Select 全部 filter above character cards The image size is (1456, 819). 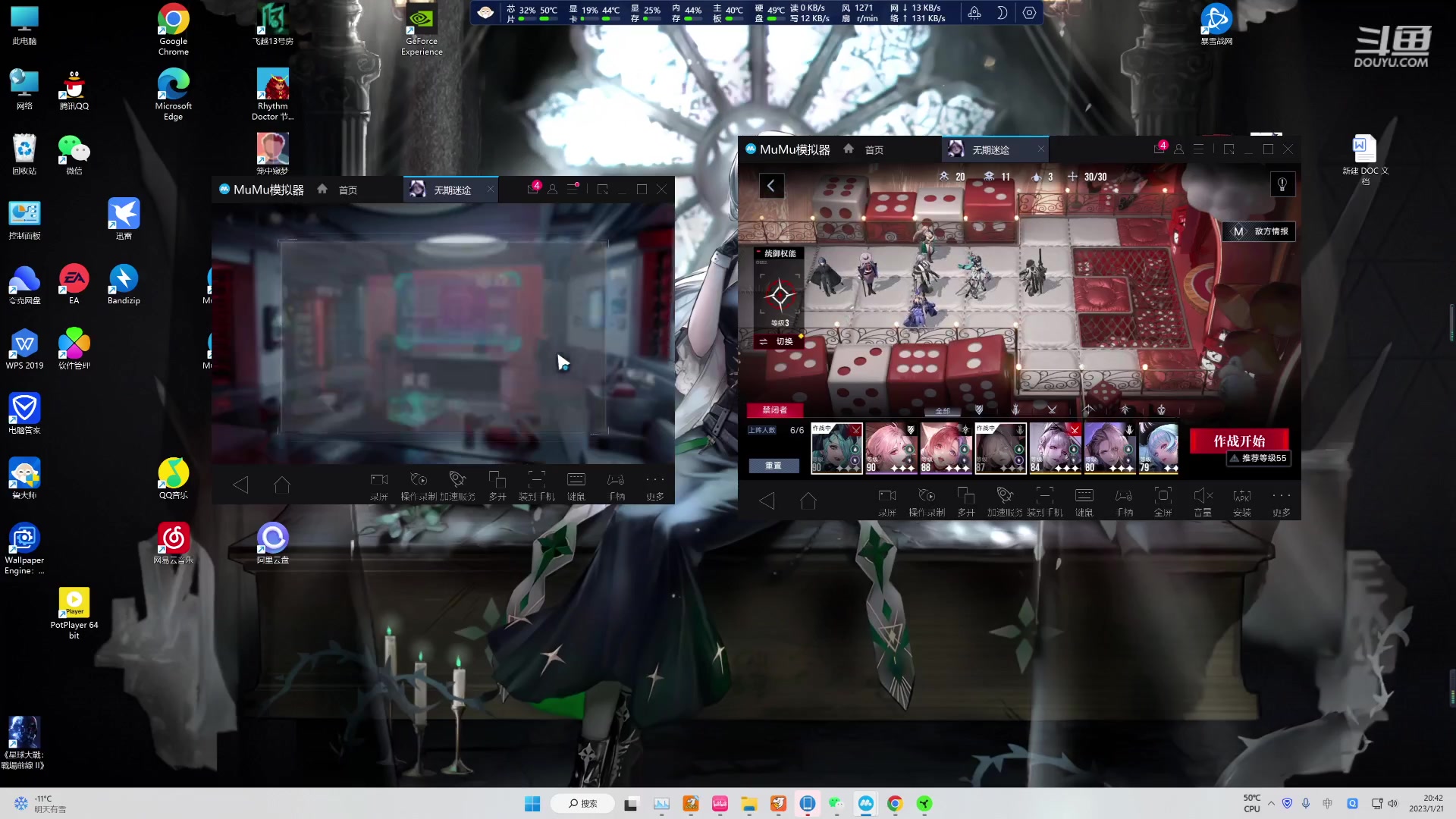[943, 411]
